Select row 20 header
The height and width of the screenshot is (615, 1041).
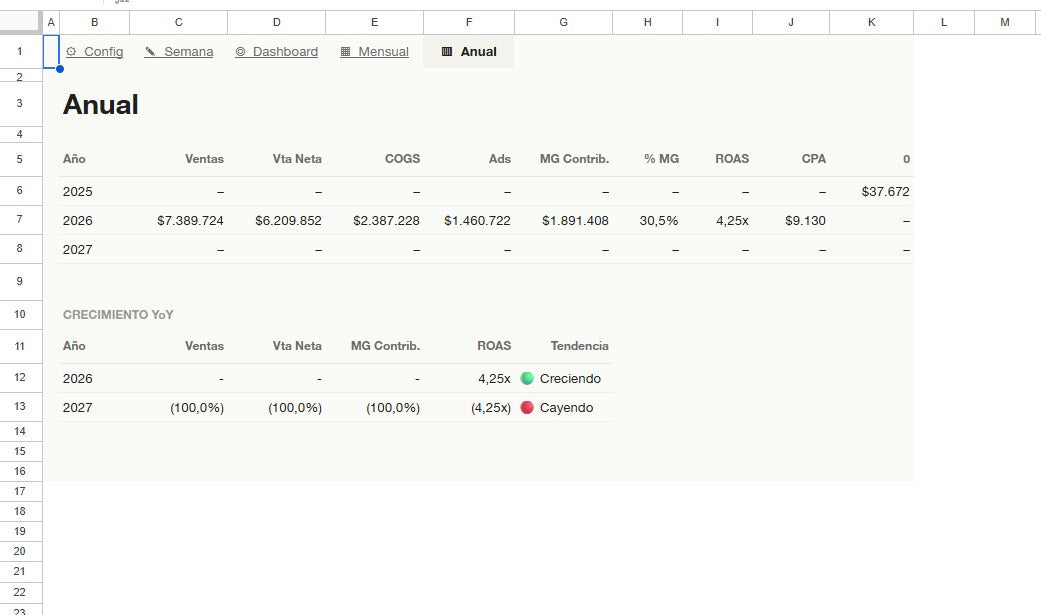pyautogui.click(x=20, y=551)
